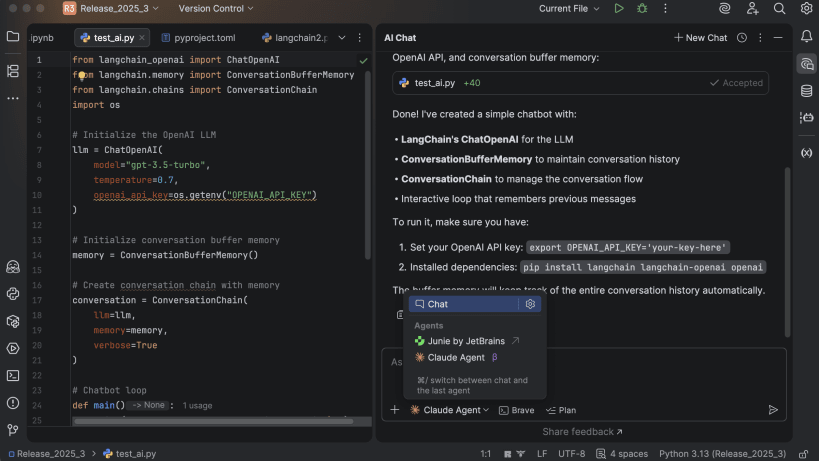The height and width of the screenshot is (461, 819).
Task: Open 4 spaces indent selector
Action: 623,454
